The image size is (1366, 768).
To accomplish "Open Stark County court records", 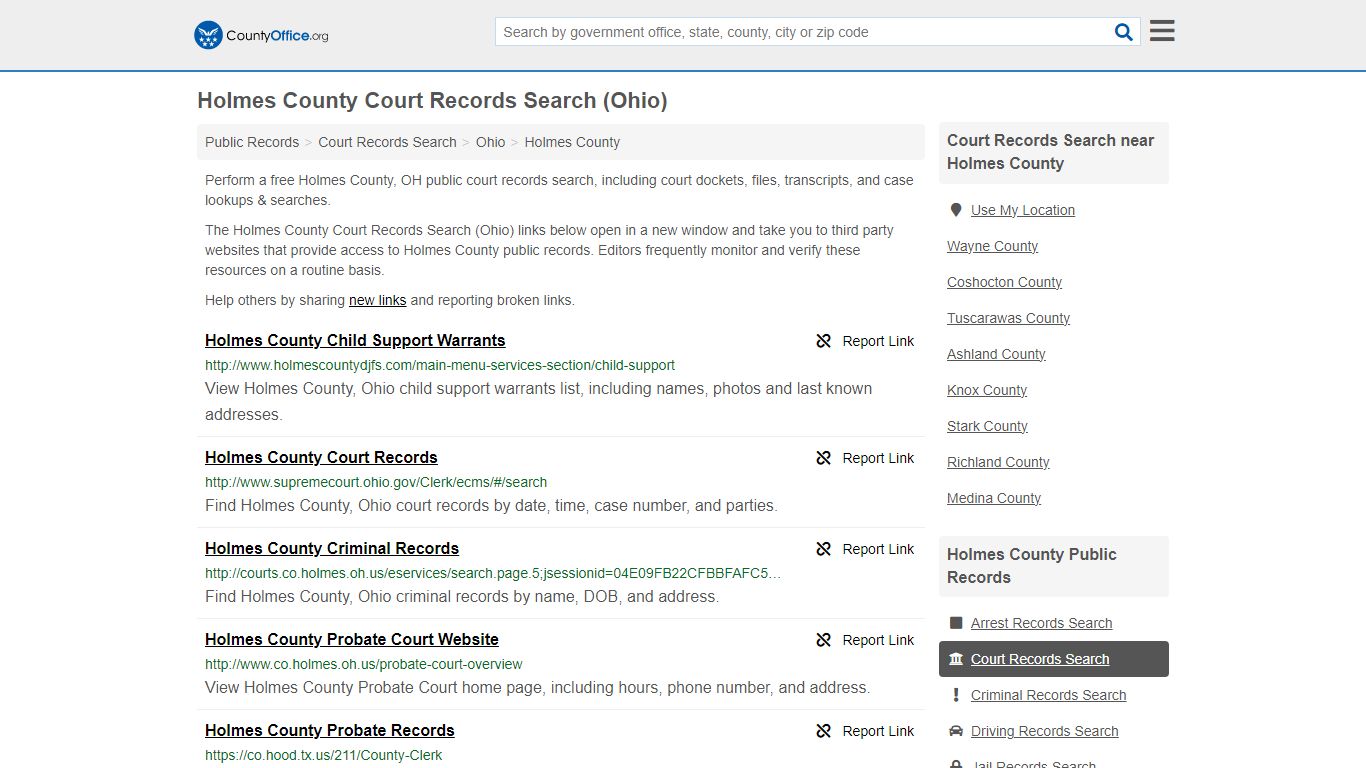I will pyautogui.click(x=987, y=426).
